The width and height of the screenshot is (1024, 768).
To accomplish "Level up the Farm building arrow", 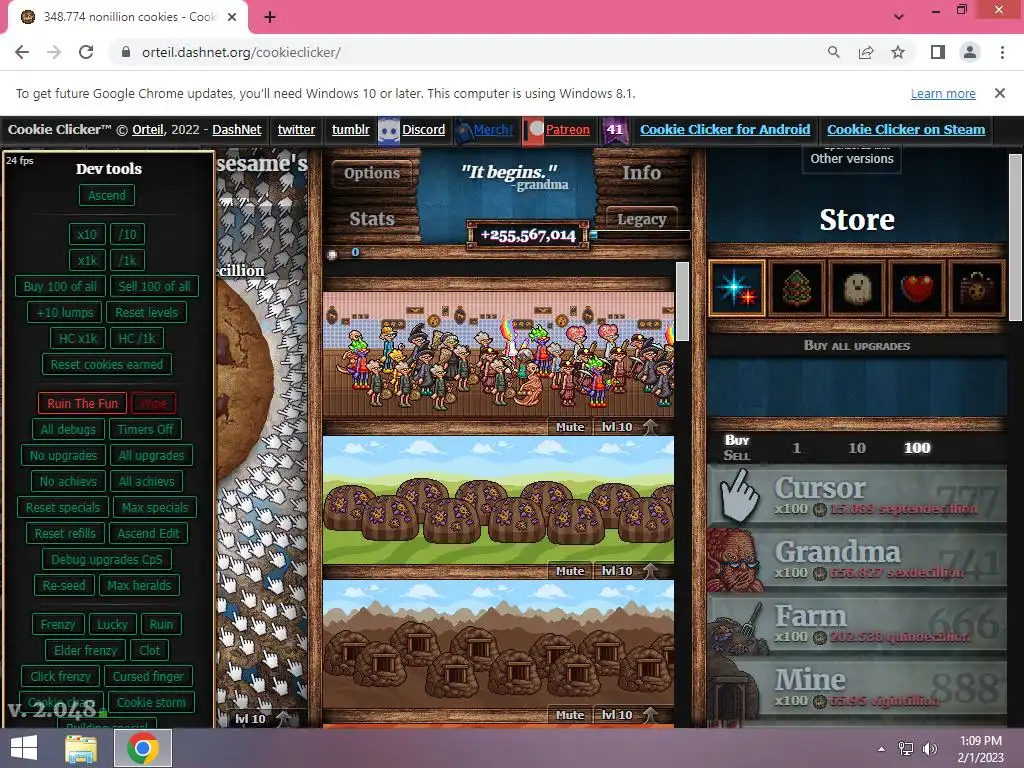I will tap(650, 571).
